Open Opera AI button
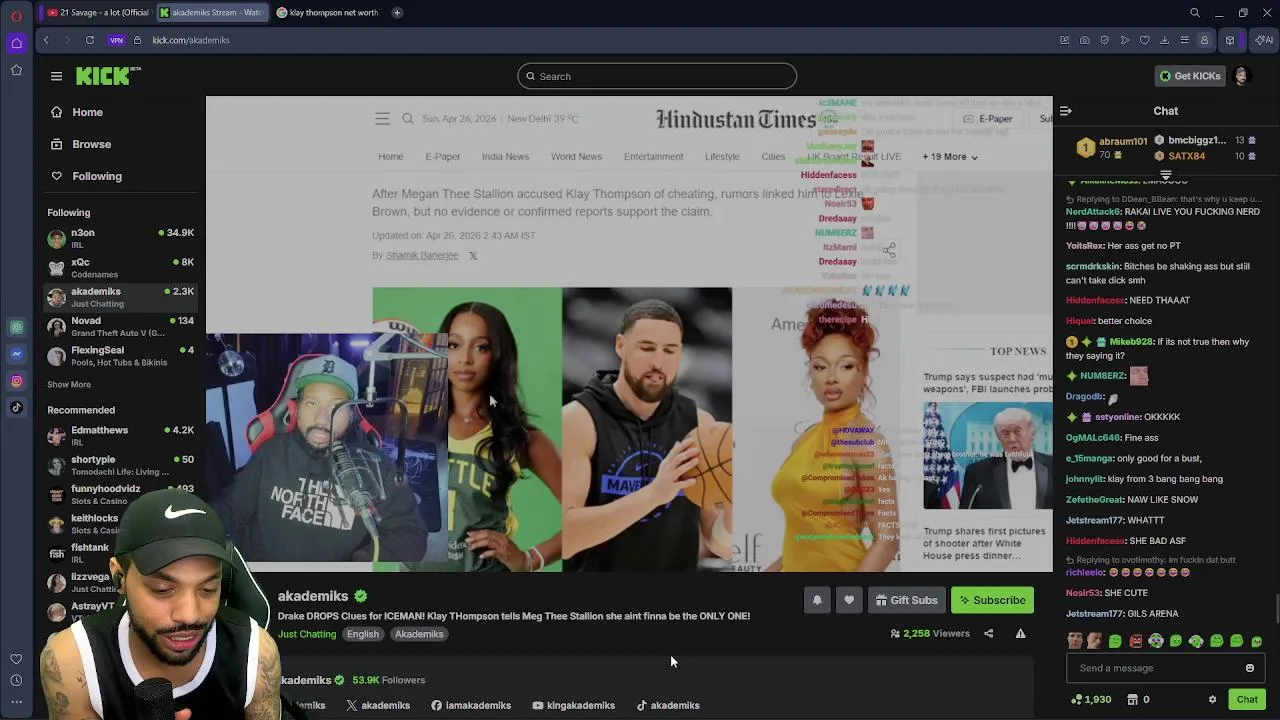Screen dimensions: 1280x720 coord(1264,40)
